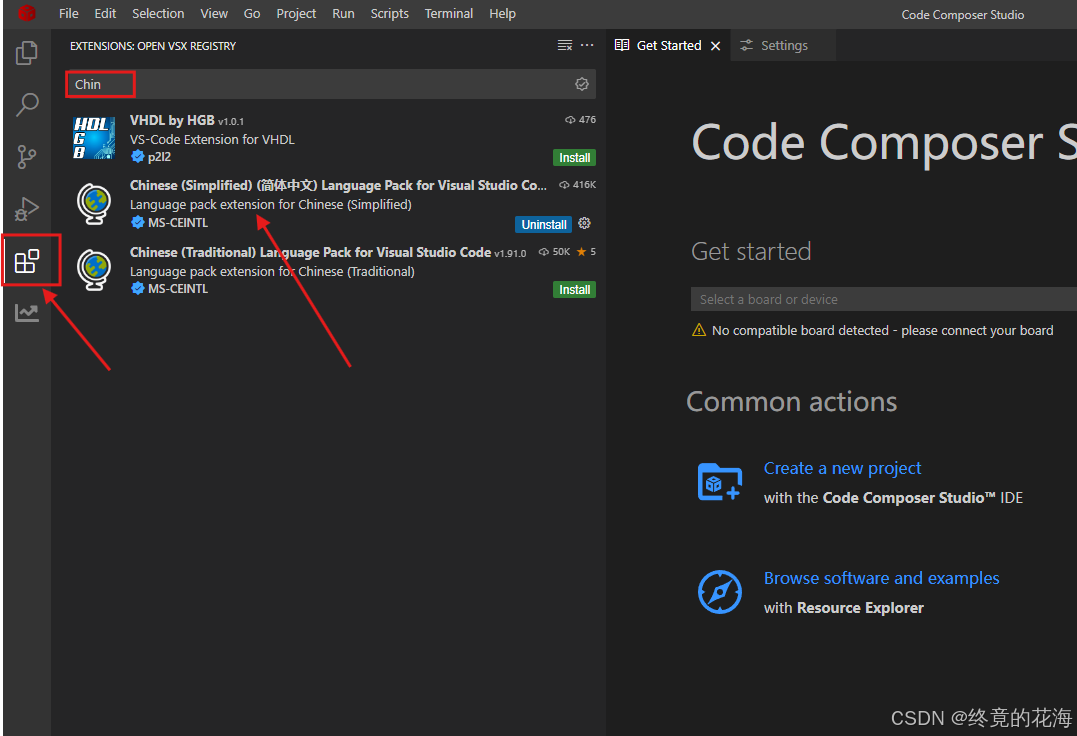Click the Get Started tab book icon
This screenshot has height=736, width=1077.
[x=622, y=45]
